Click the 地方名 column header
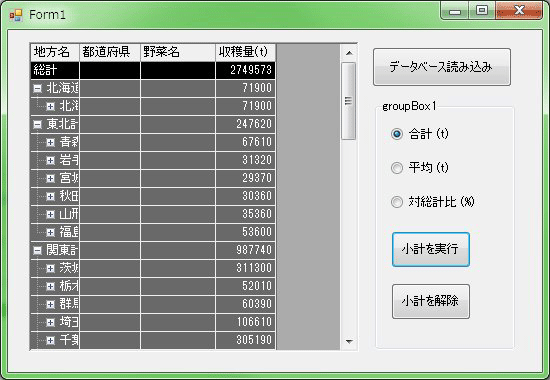 [x=55, y=52]
